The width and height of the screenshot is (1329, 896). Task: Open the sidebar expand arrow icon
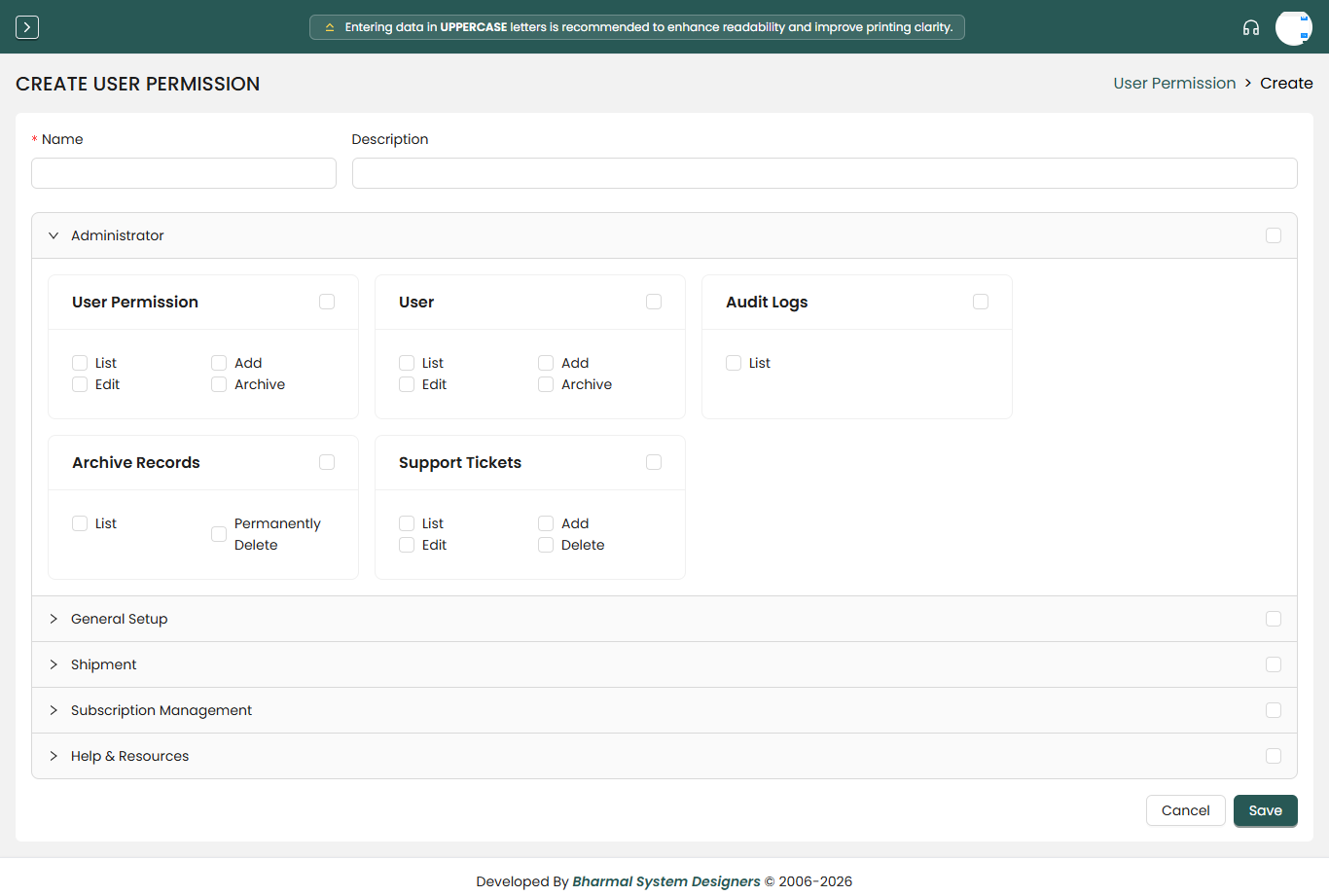[27, 27]
